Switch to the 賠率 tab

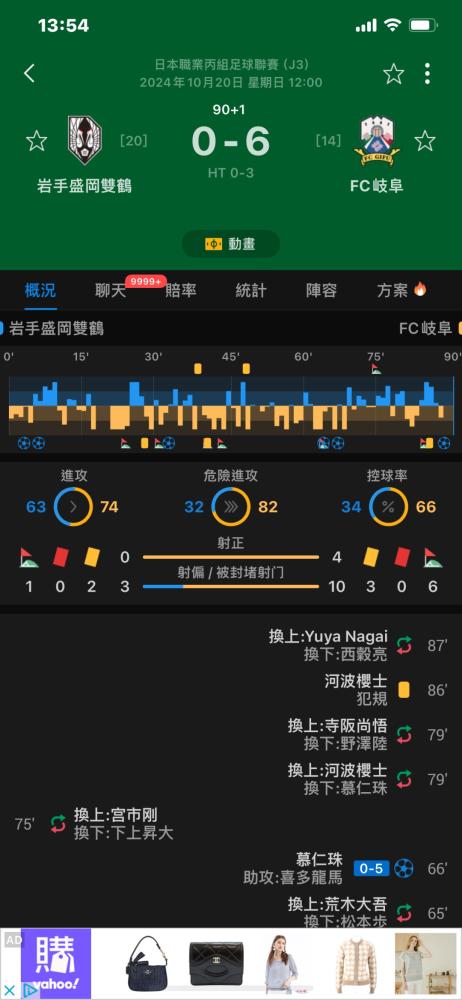(x=181, y=291)
